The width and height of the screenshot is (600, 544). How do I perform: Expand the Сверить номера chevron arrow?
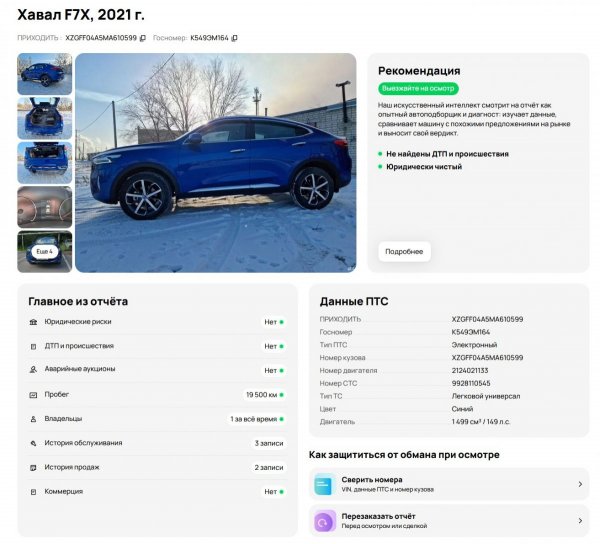[x=580, y=484]
